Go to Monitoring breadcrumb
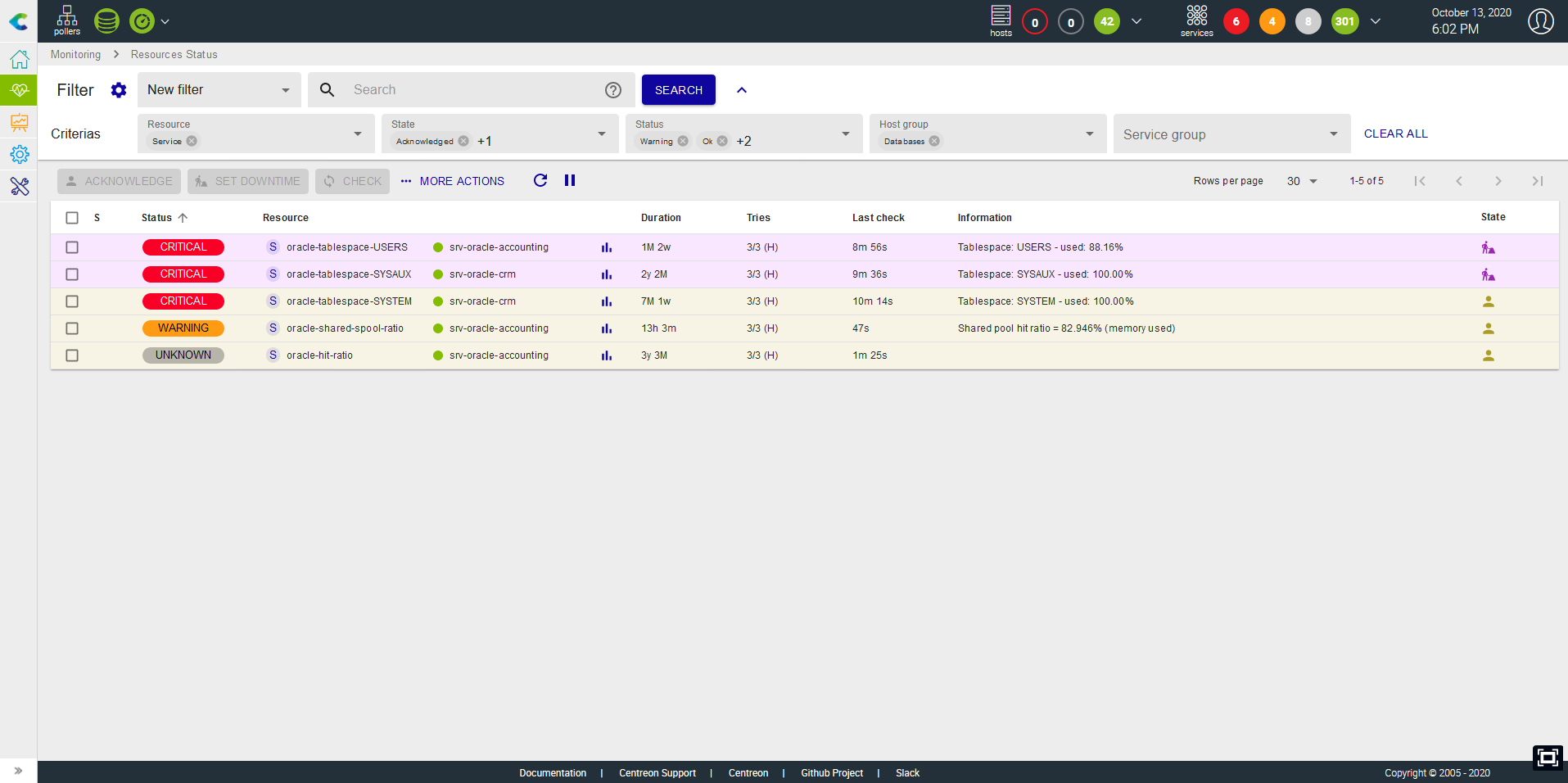This screenshot has width=1568, height=783. (75, 55)
